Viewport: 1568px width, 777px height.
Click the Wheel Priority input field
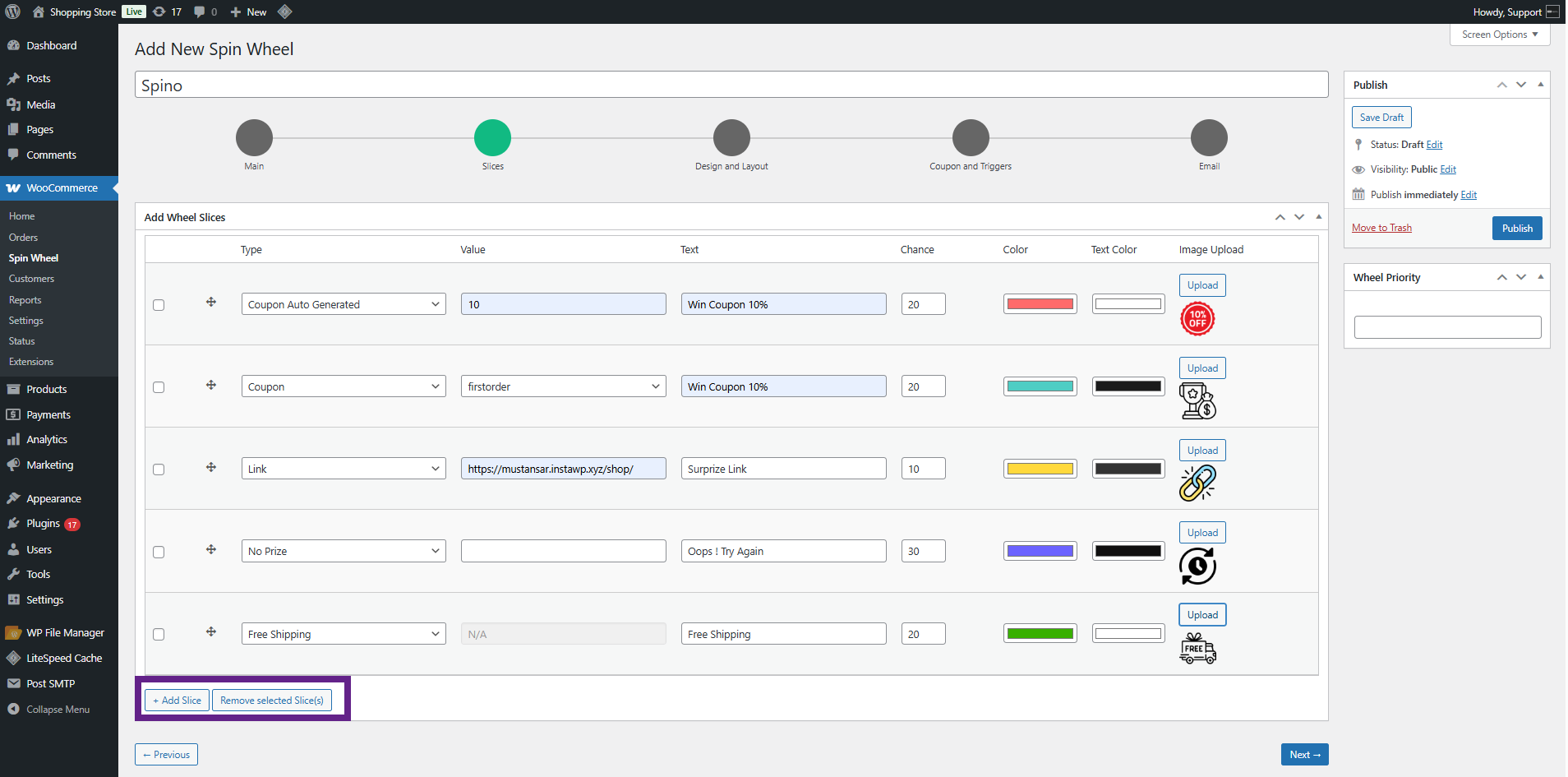1447,327
